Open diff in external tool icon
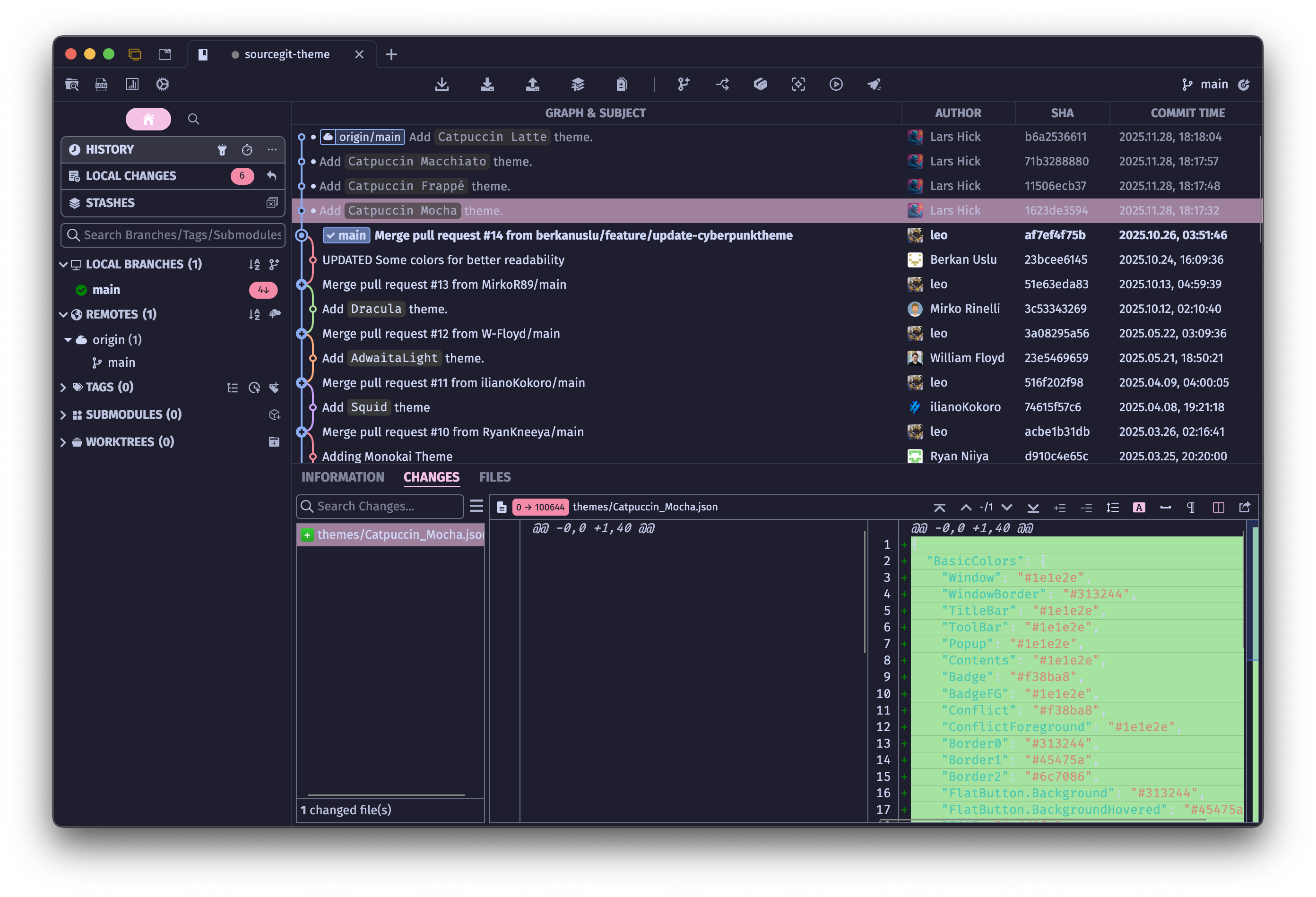 [x=1245, y=507]
